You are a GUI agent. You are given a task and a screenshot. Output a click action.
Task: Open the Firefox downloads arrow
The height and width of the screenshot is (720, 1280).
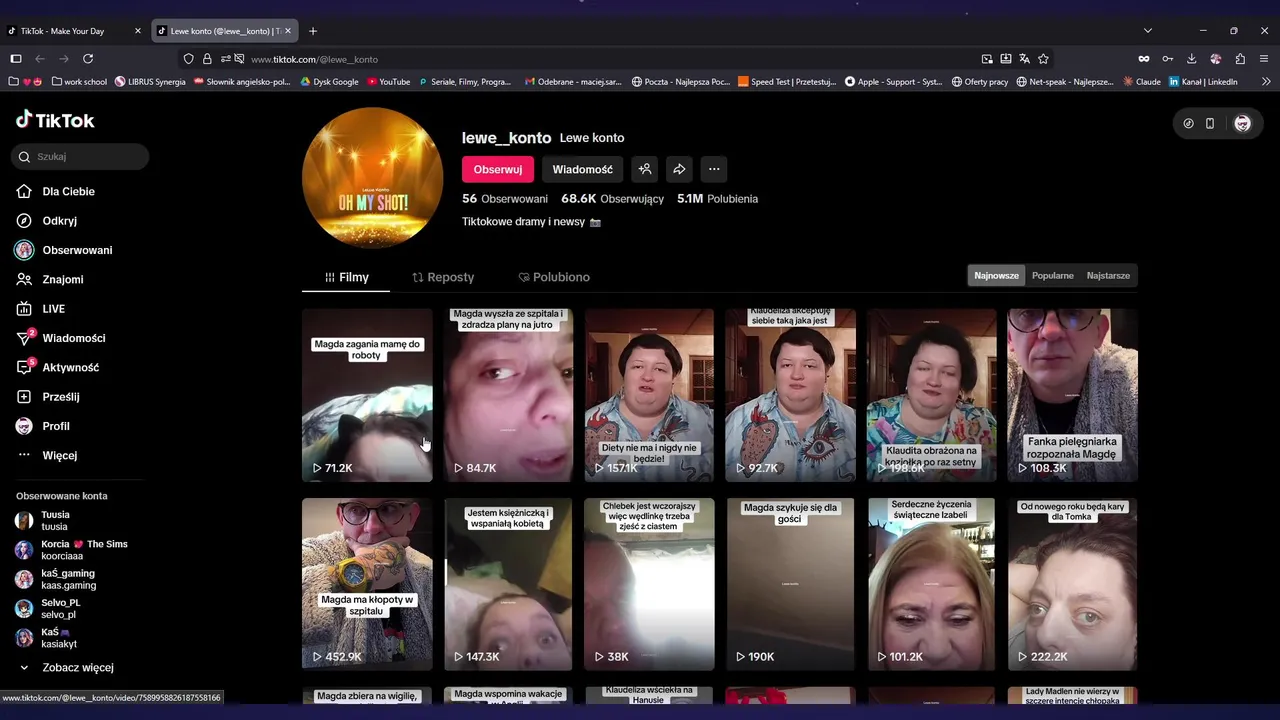(x=1191, y=59)
